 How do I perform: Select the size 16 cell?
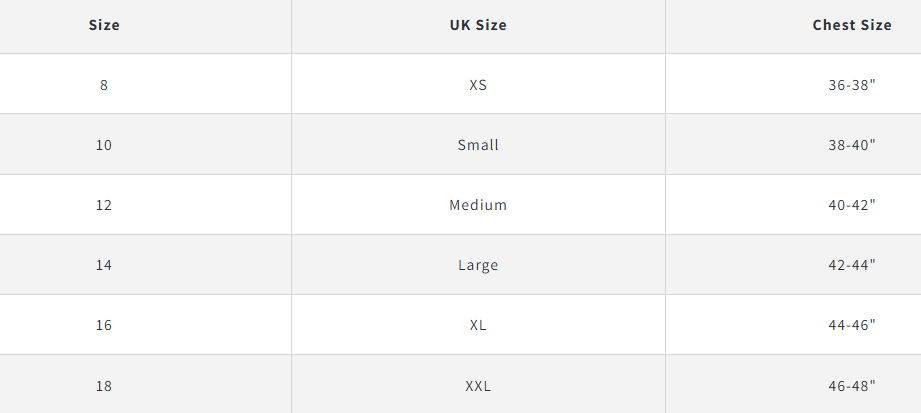(x=104, y=325)
